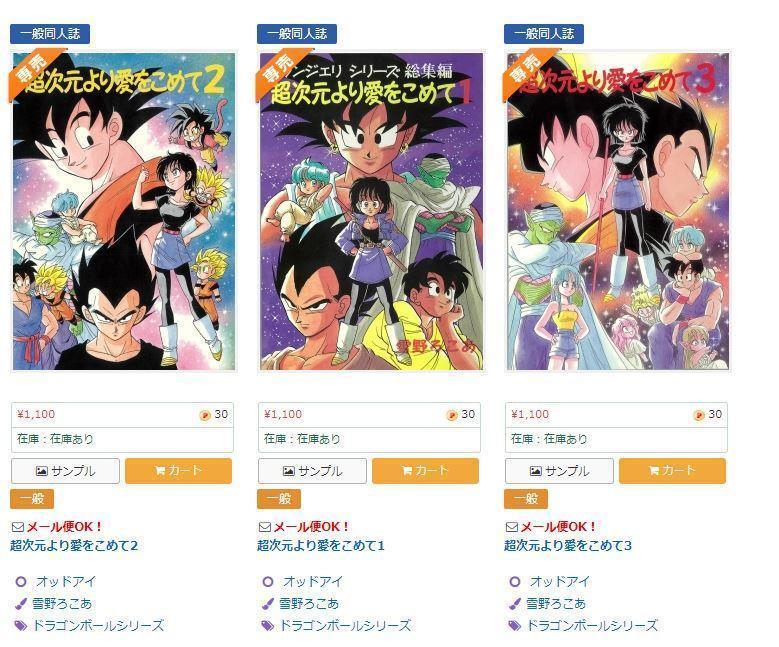Open the 超次元より愛をこめて1 title link
Screen dimensions: 779x647
pos(320,545)
